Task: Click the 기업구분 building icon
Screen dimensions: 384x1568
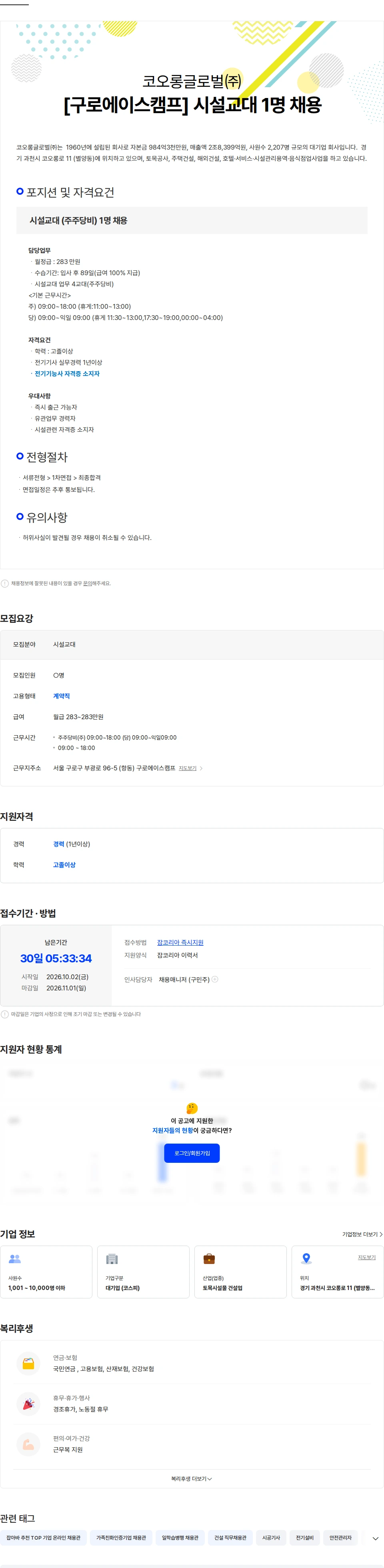Action: pyautogui.click(x=111, y=1258)
